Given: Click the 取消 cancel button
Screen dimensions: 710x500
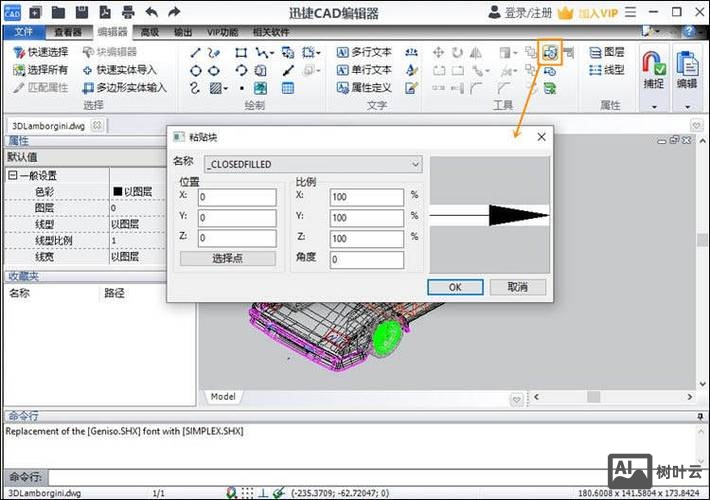Looking at the screenshot, I should click(517, 287).
